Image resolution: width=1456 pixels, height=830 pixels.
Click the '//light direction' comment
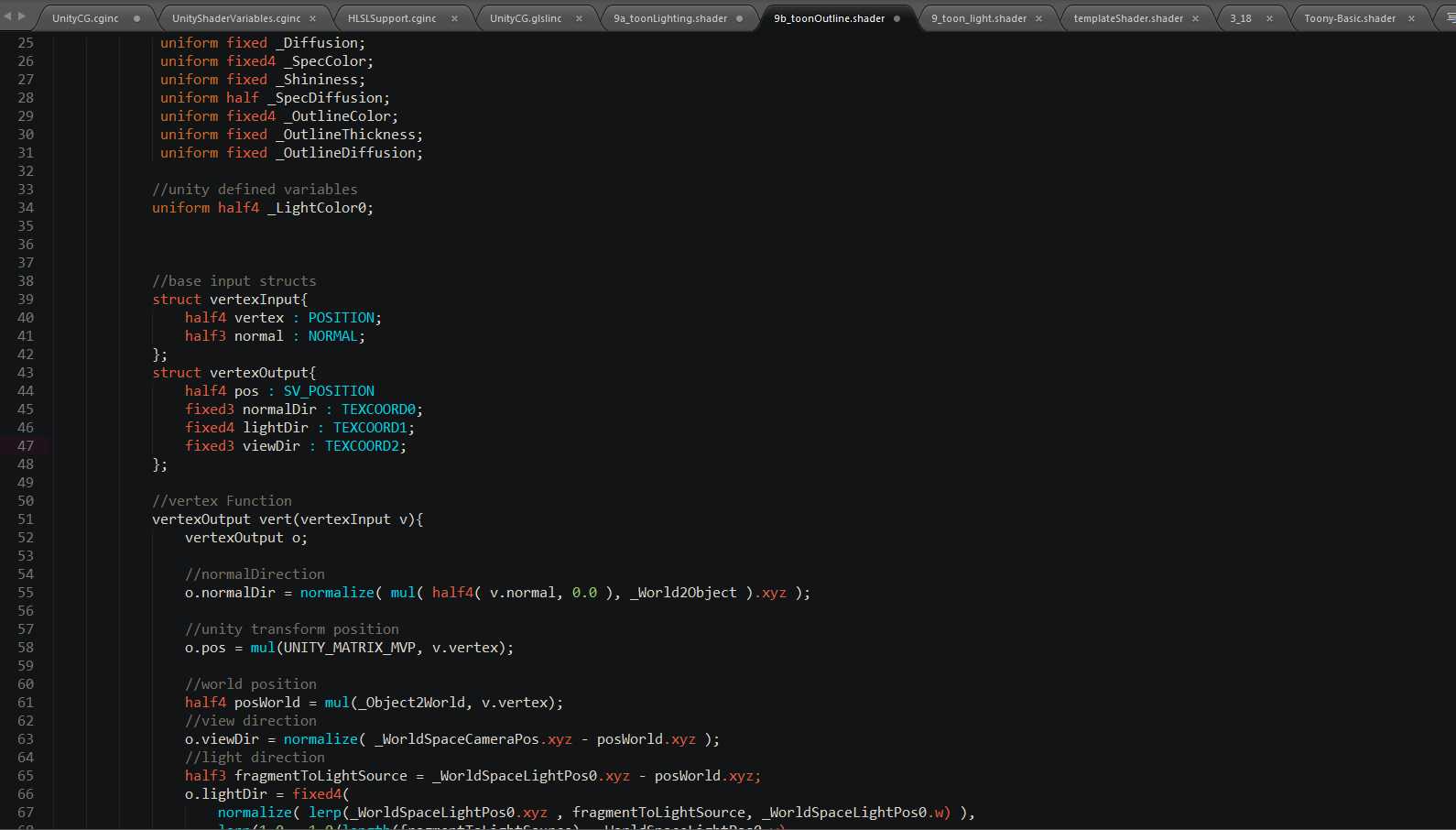coord(255,758)
